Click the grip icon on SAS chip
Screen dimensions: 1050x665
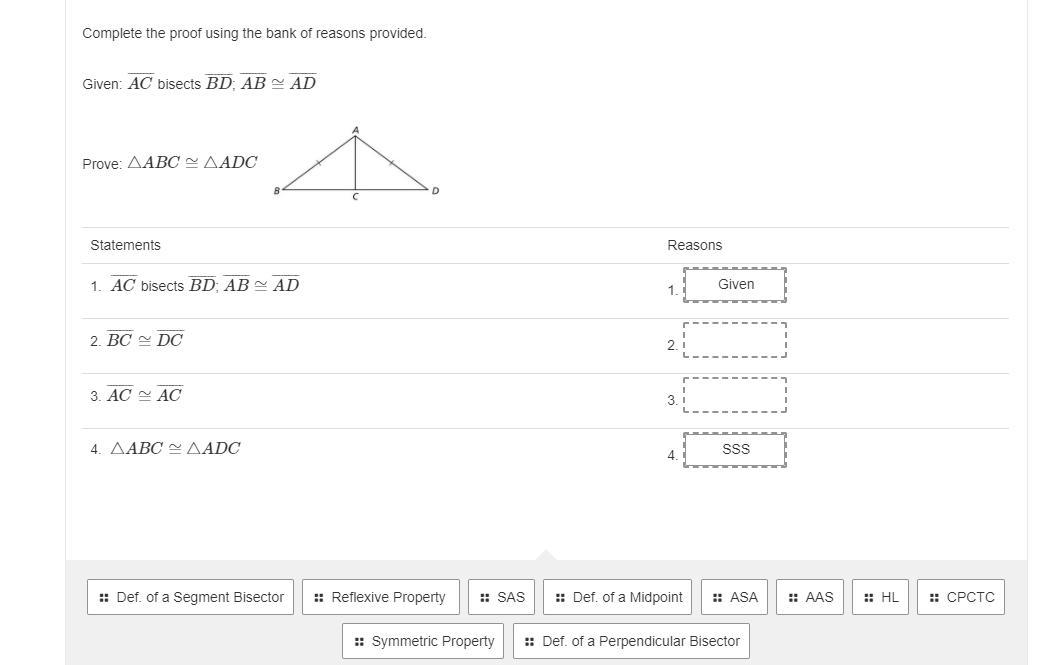point(485,597)
